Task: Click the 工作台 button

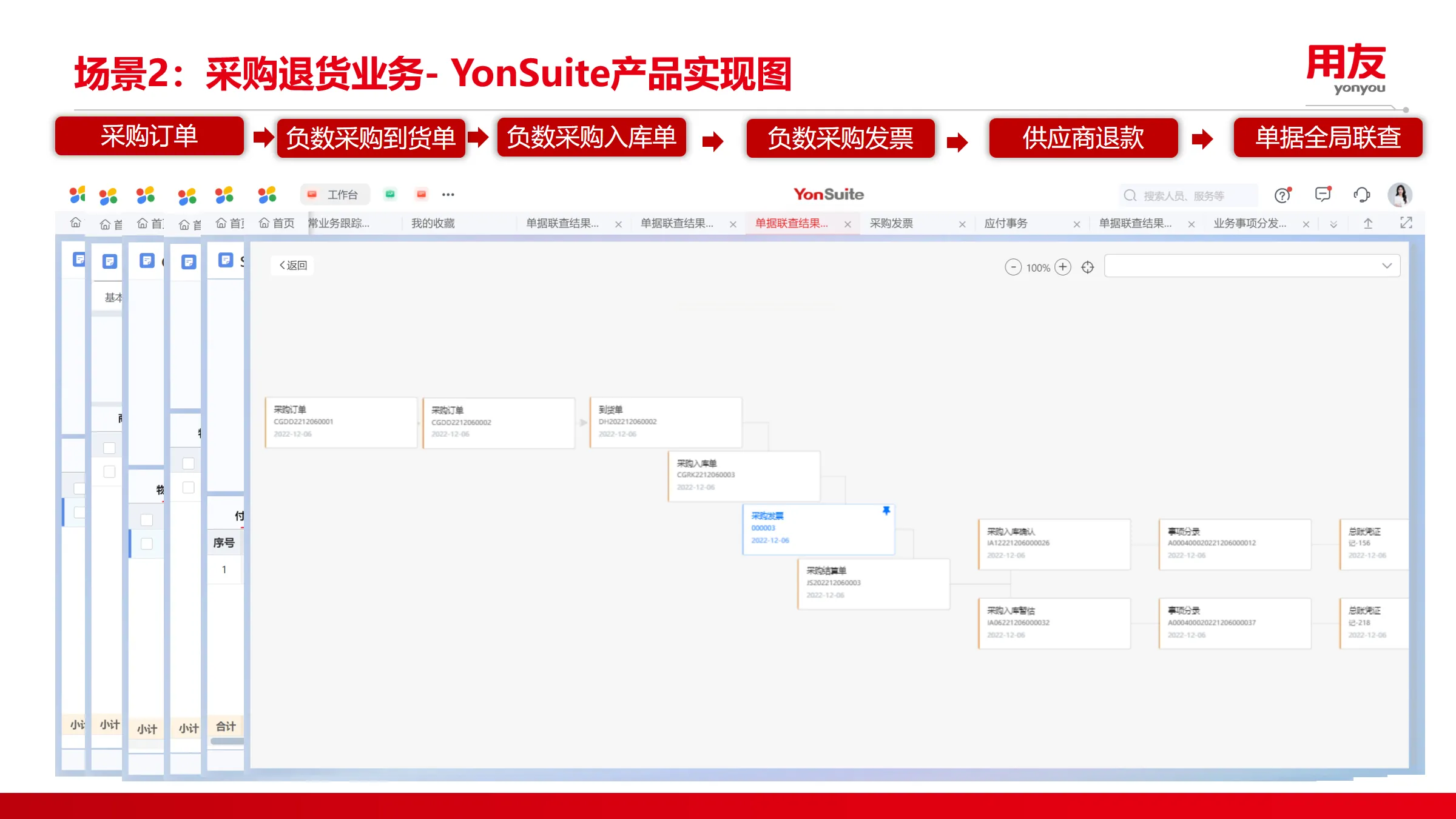Action: point(335,195)
